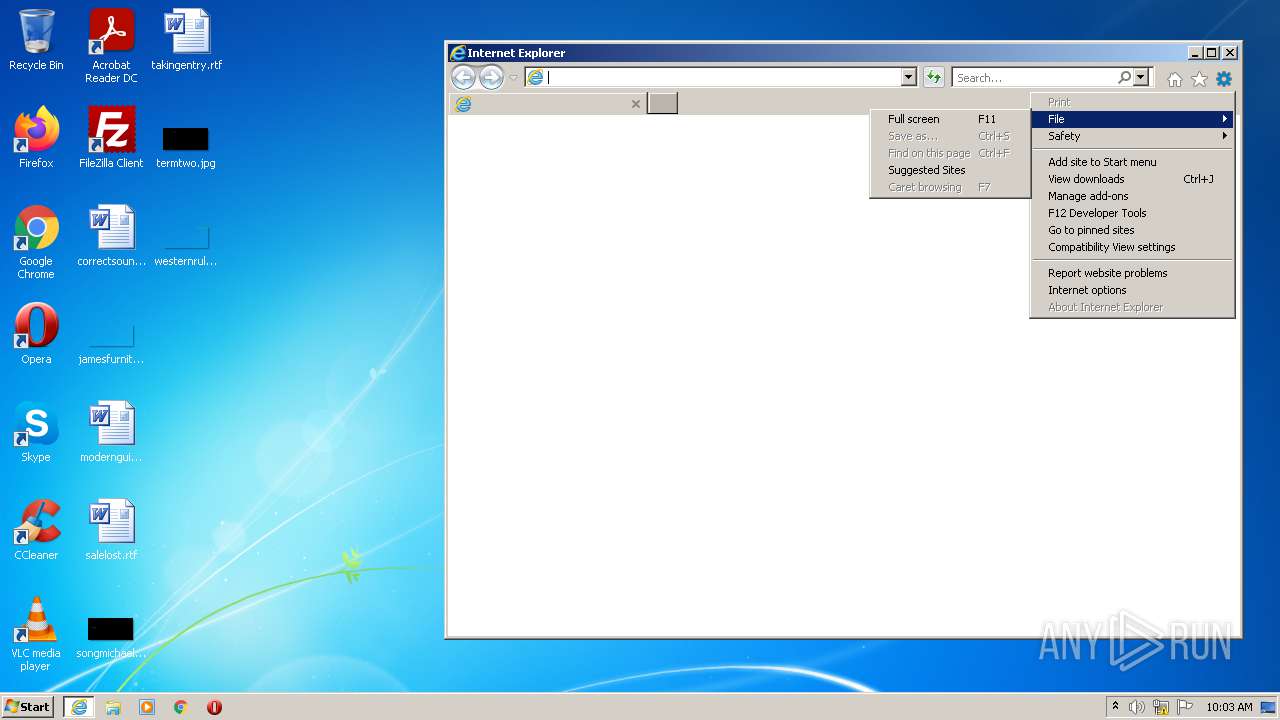Screen dimensions: 1280x720
Task: Select Manage add-ons
Action: (1133, 196)
